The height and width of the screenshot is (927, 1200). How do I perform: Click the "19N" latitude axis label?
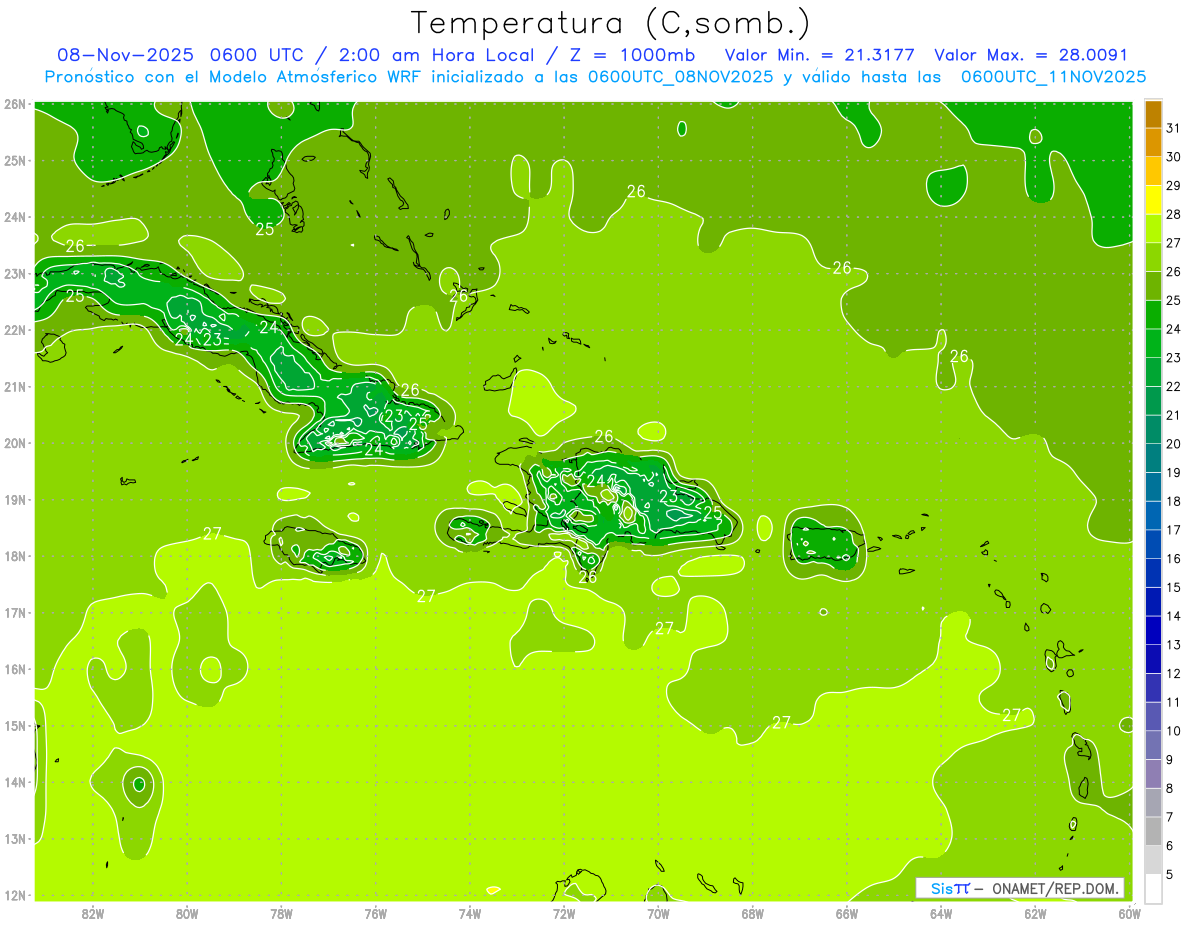pyautogui.click(x=14, y=500)
